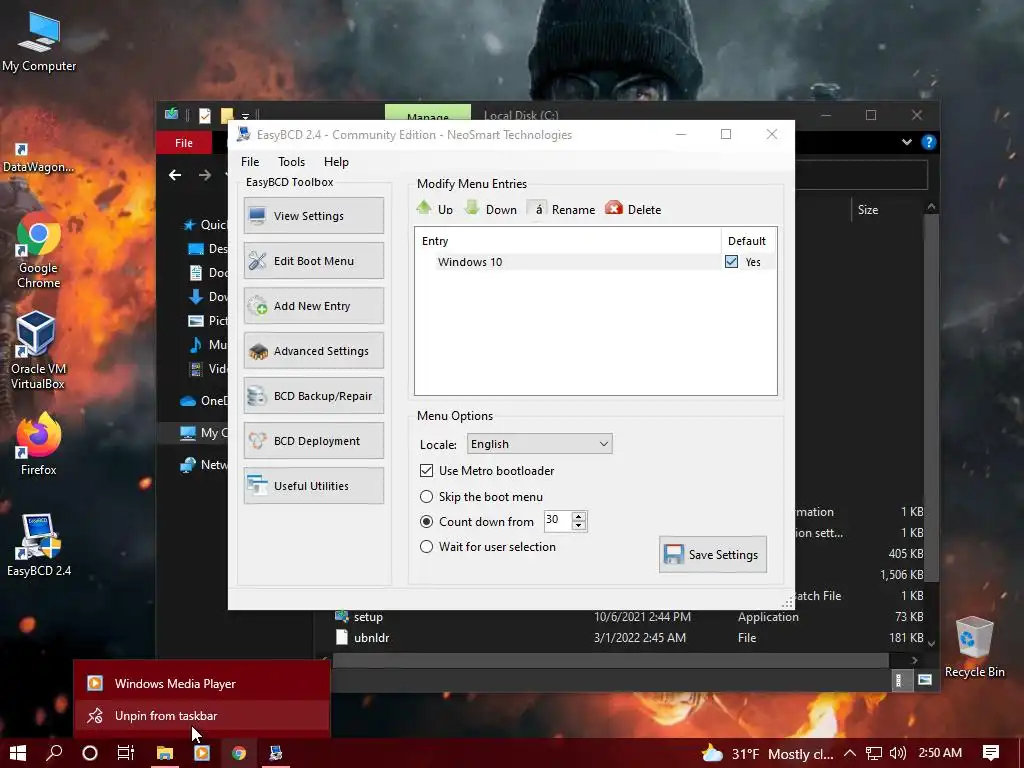Open My Computer desktop icon
Image resolution: width=1024 pixels, height=768 pixels.
point(39,41)
